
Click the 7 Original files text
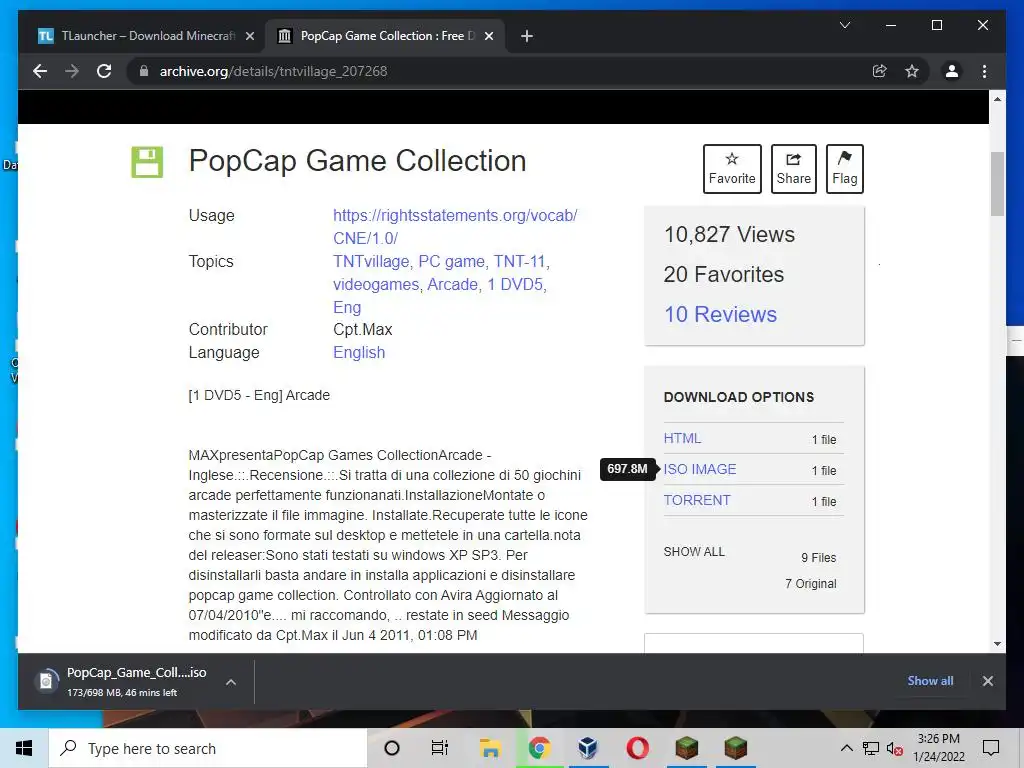coord(810,584)
